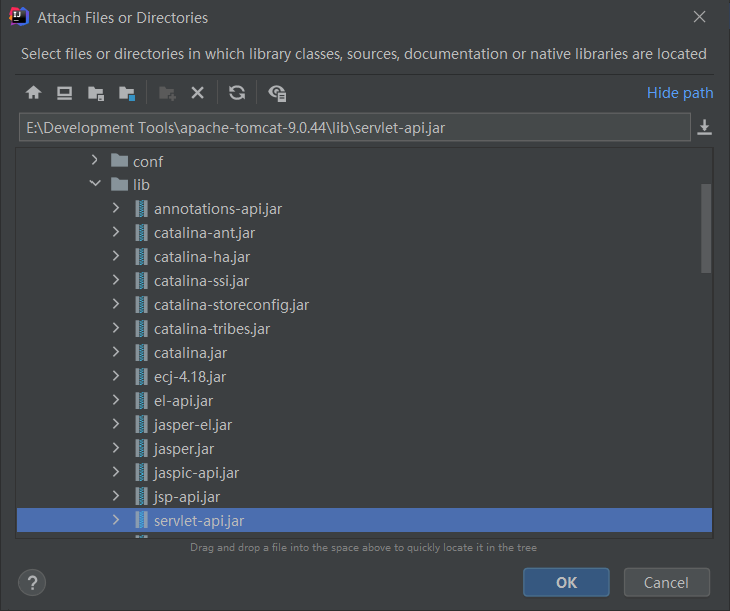Screen dimensions: 730x611
Task: Go to the Home directory icon
Action: pyautogui.click(x=34, y=93)
